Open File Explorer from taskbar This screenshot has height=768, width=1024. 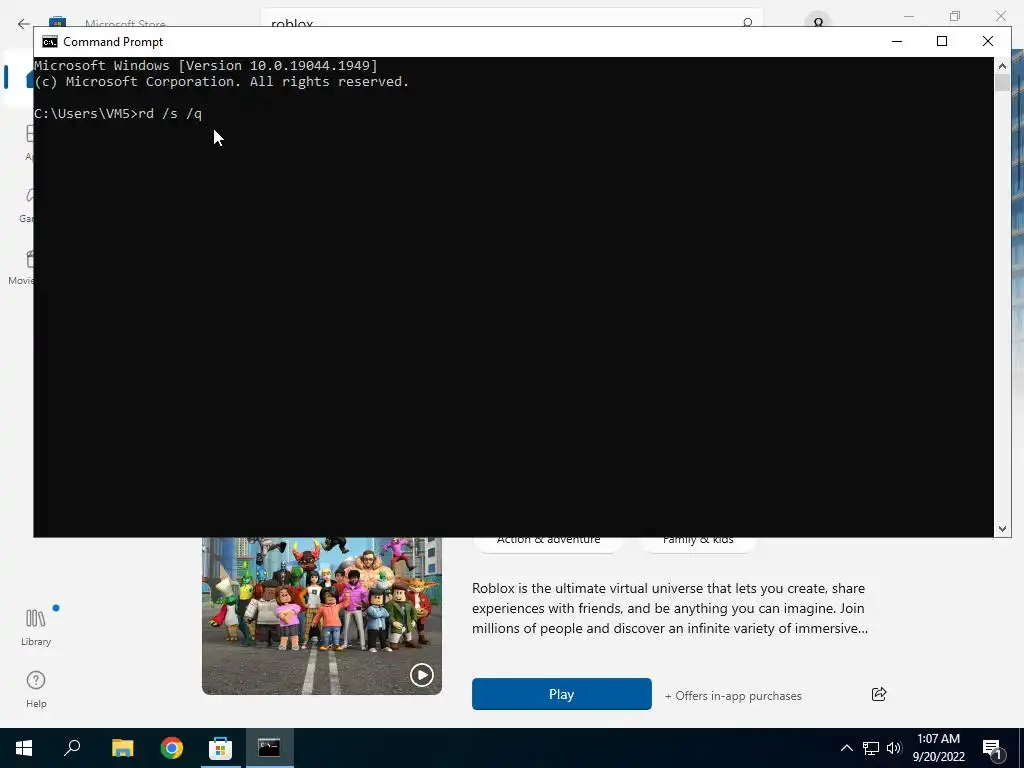click(x=122, y=748)
